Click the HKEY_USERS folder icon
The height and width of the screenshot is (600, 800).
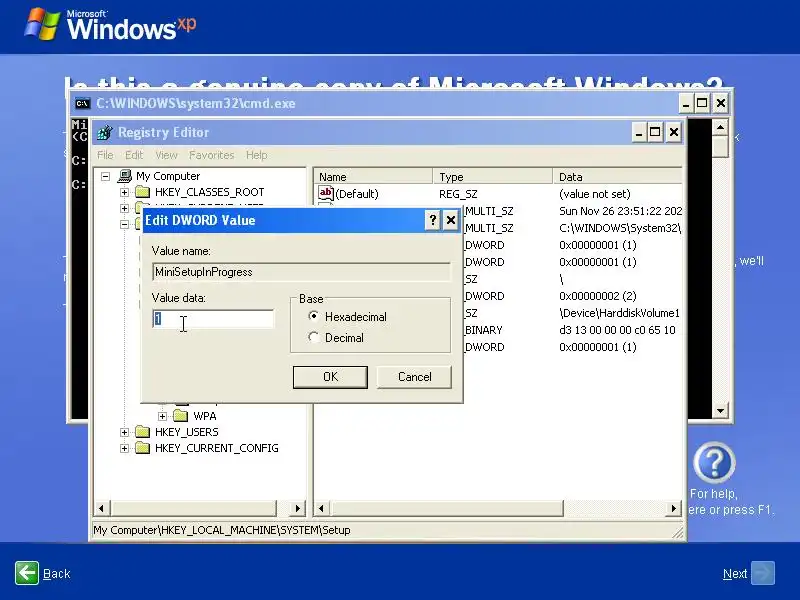(x=142, y=432)
